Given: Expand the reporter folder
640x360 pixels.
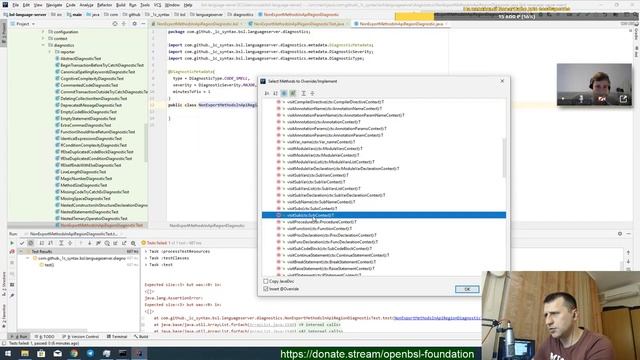Looking at the screenshot, I should (50, 52).
